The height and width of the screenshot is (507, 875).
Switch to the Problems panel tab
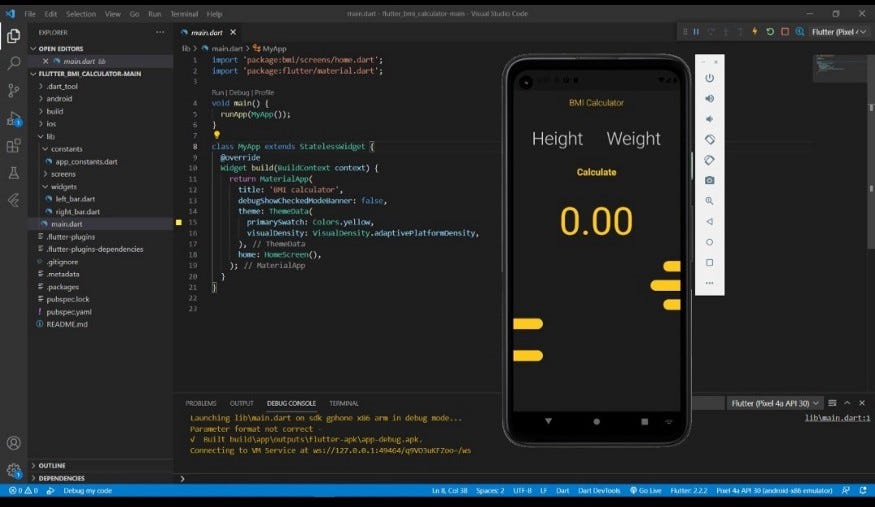click(201, 403)
